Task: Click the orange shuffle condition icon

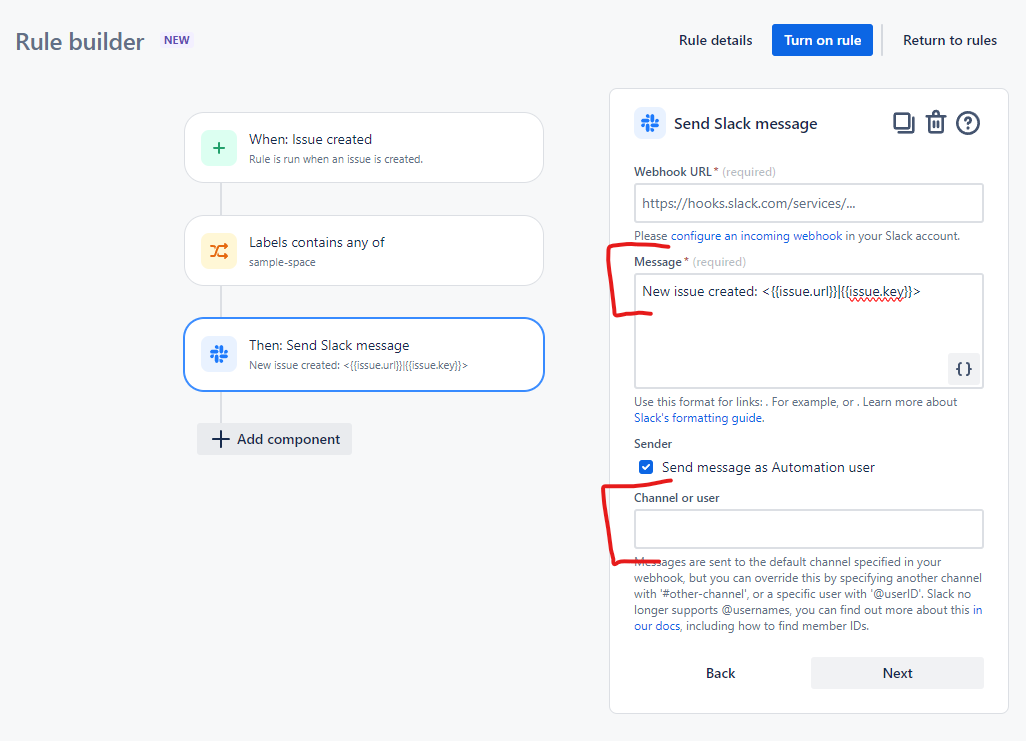Action: [219, 251]
